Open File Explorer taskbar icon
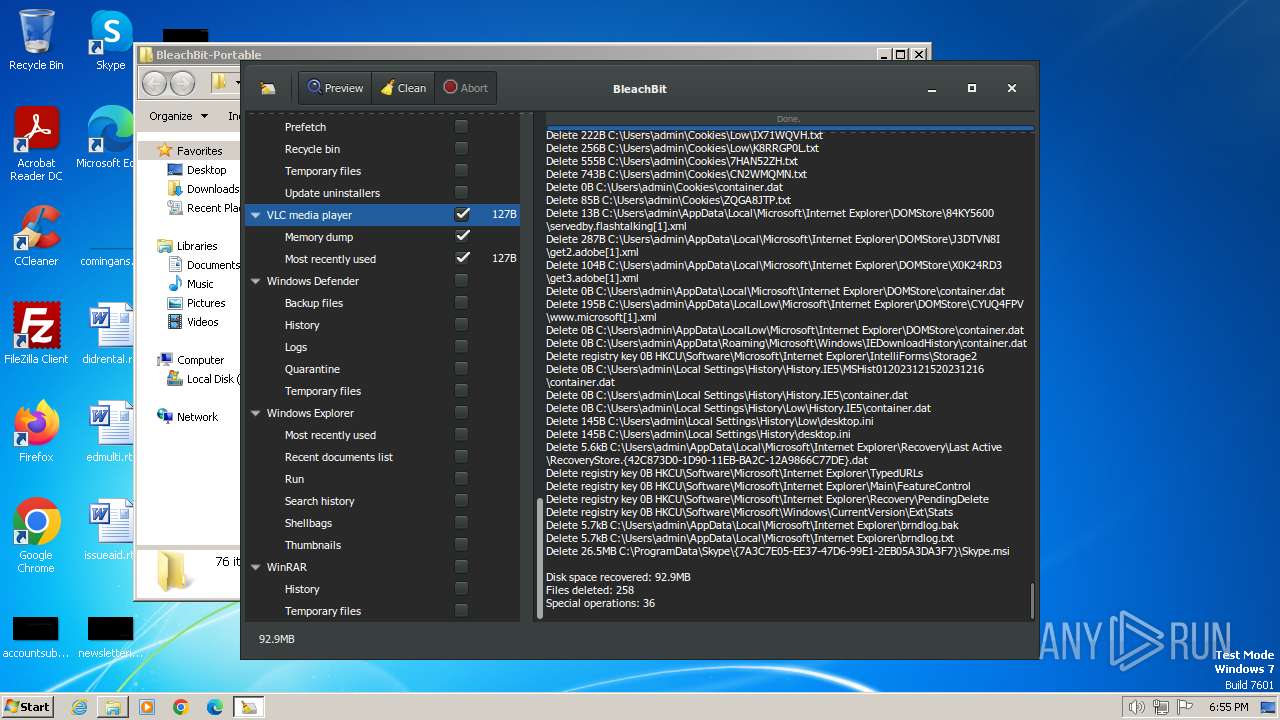1280x720 pixels. pyautogui.click(x=113, y=707)
